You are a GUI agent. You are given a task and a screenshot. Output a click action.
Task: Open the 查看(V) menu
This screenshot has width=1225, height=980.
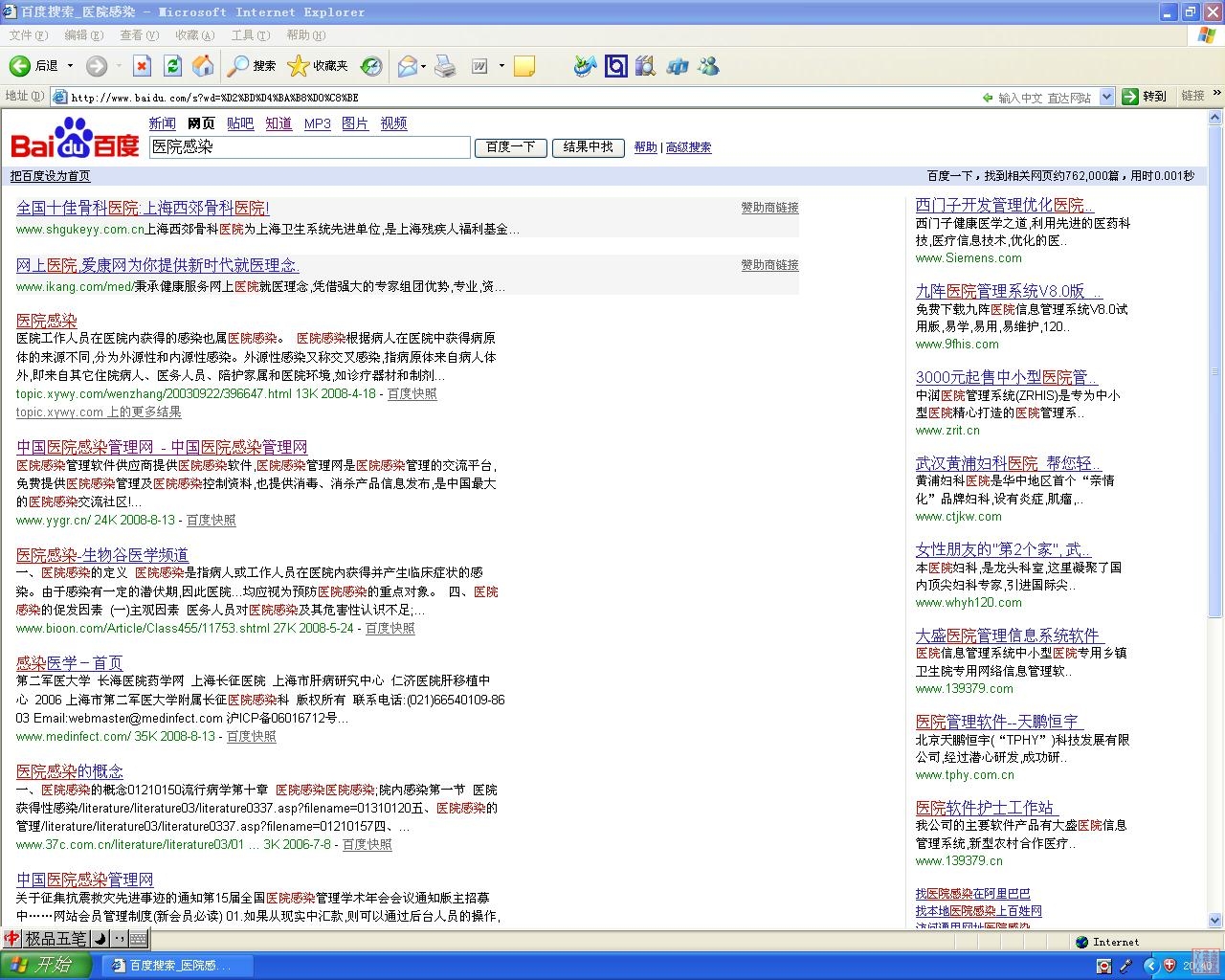tap(139, 35)
